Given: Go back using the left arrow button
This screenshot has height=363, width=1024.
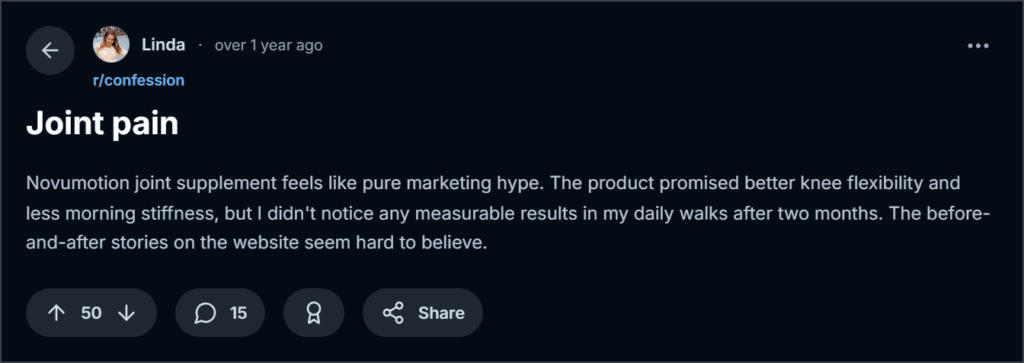Looking at the screenshot, I should 50,50.
